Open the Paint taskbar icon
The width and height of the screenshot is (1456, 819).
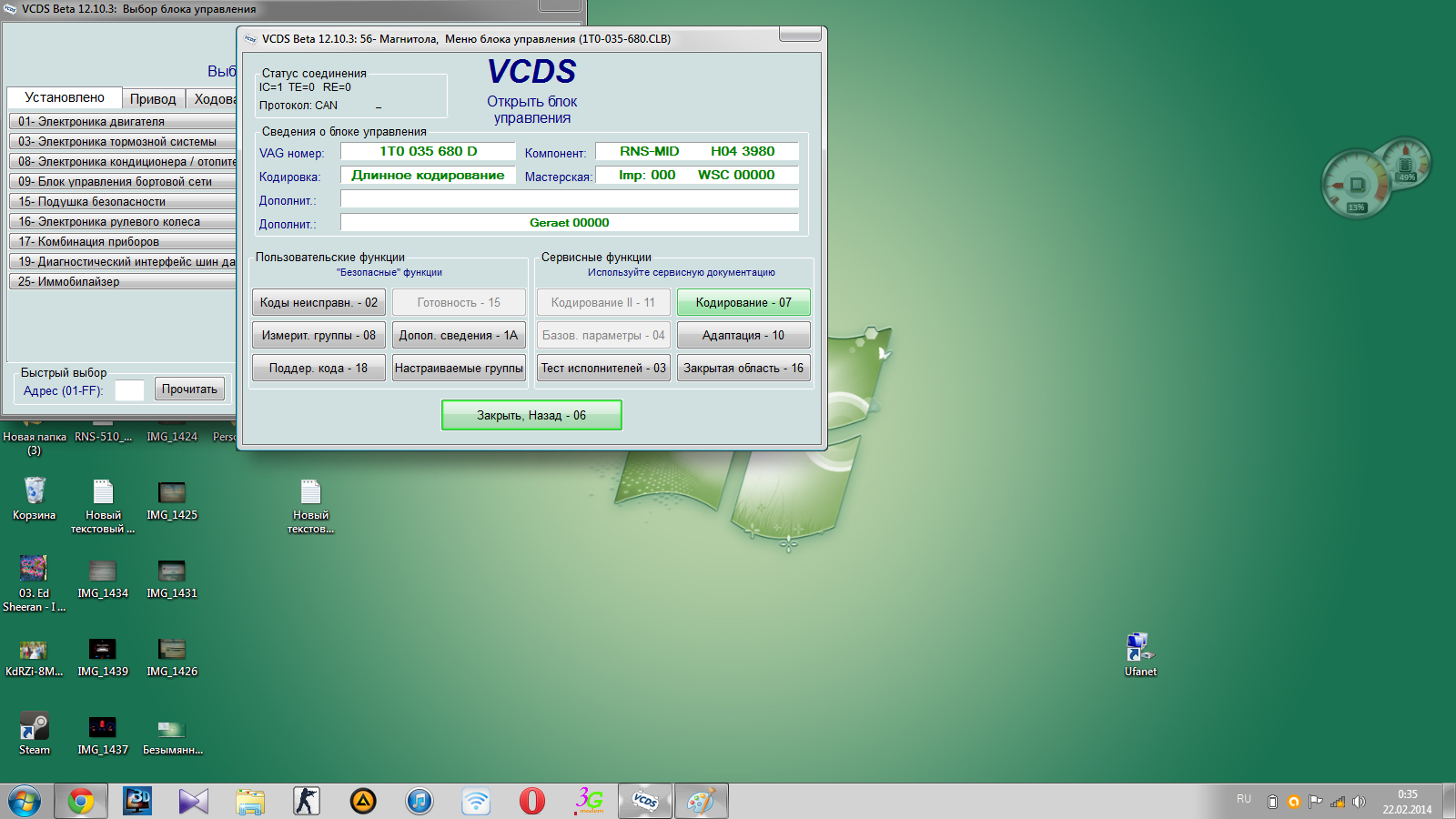(x=701, y=801)
